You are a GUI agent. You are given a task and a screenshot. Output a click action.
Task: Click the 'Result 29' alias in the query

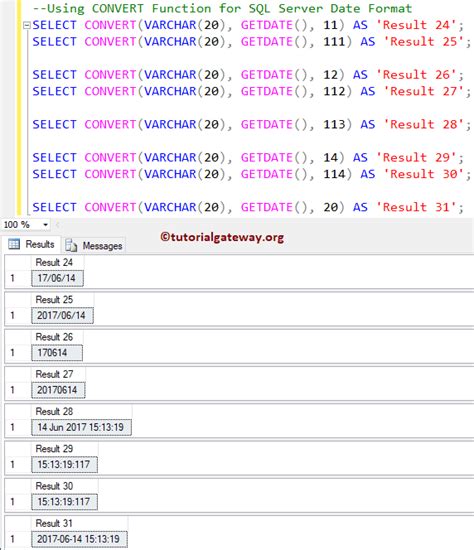[x=416, y=157]
